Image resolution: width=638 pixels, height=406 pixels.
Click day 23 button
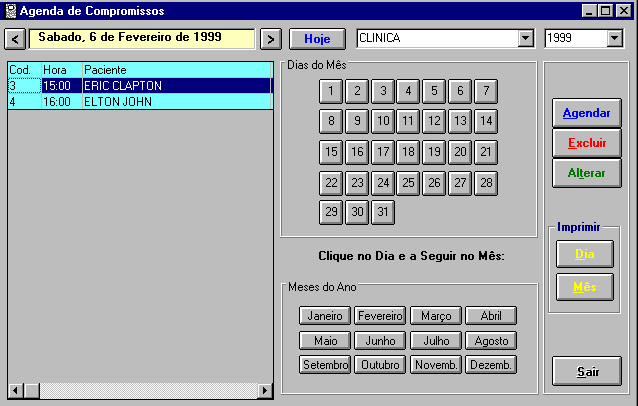[x=357, y=183]
